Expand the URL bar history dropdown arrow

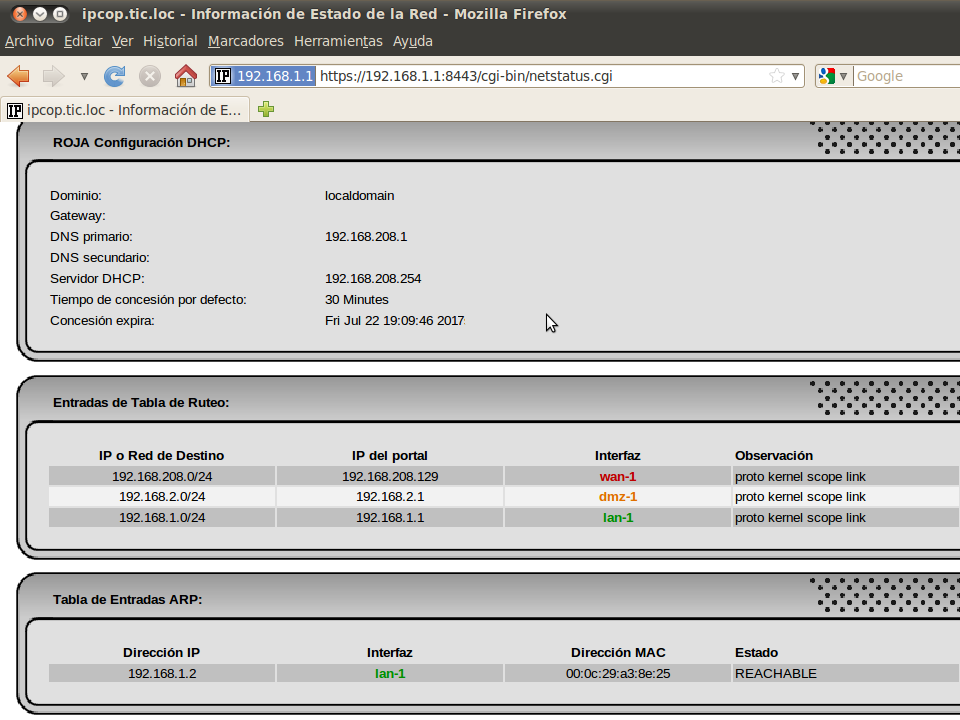[796, 76]
